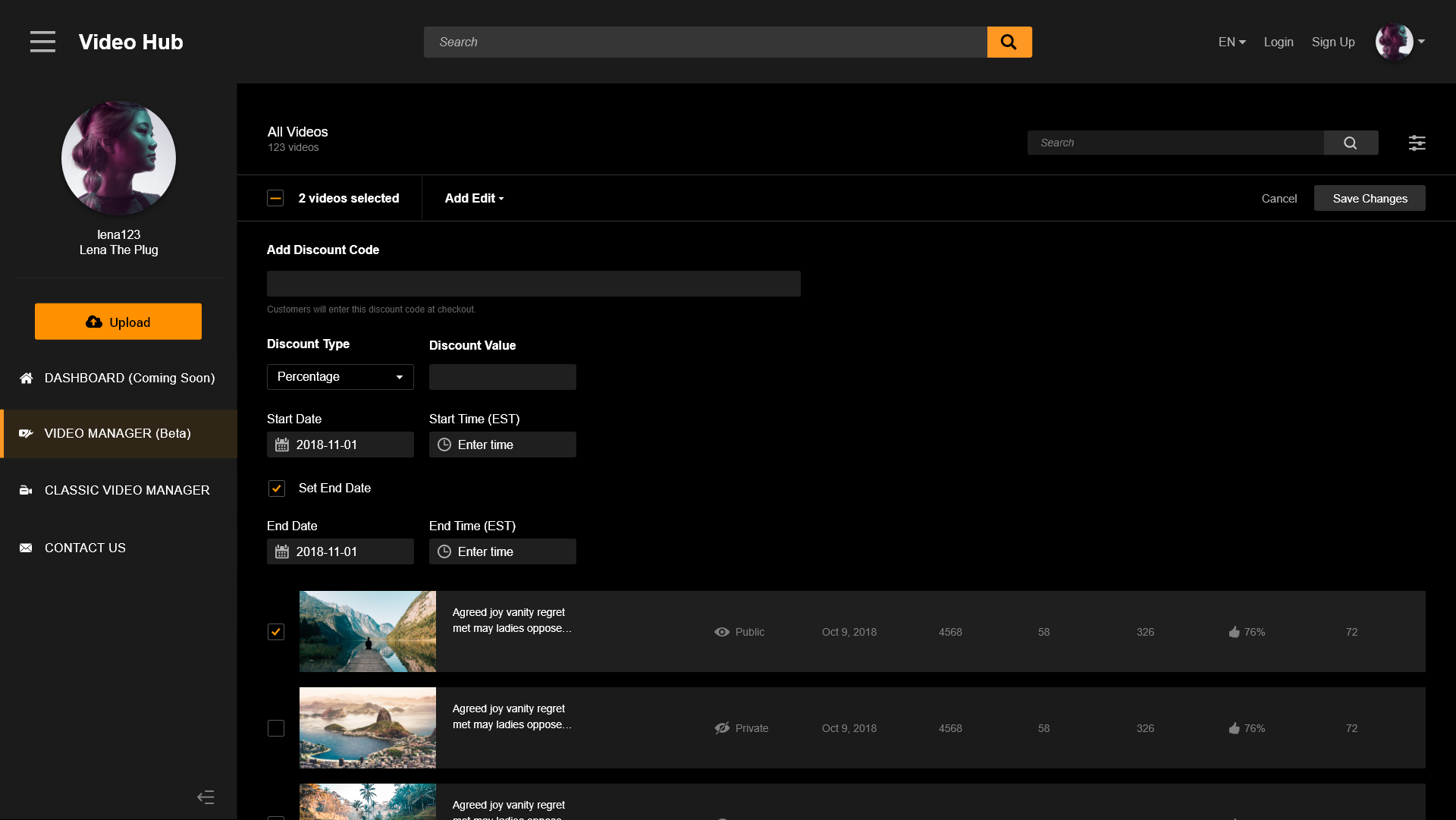
Task: Click the Cancel link
Action: (x=1279, y=198)
